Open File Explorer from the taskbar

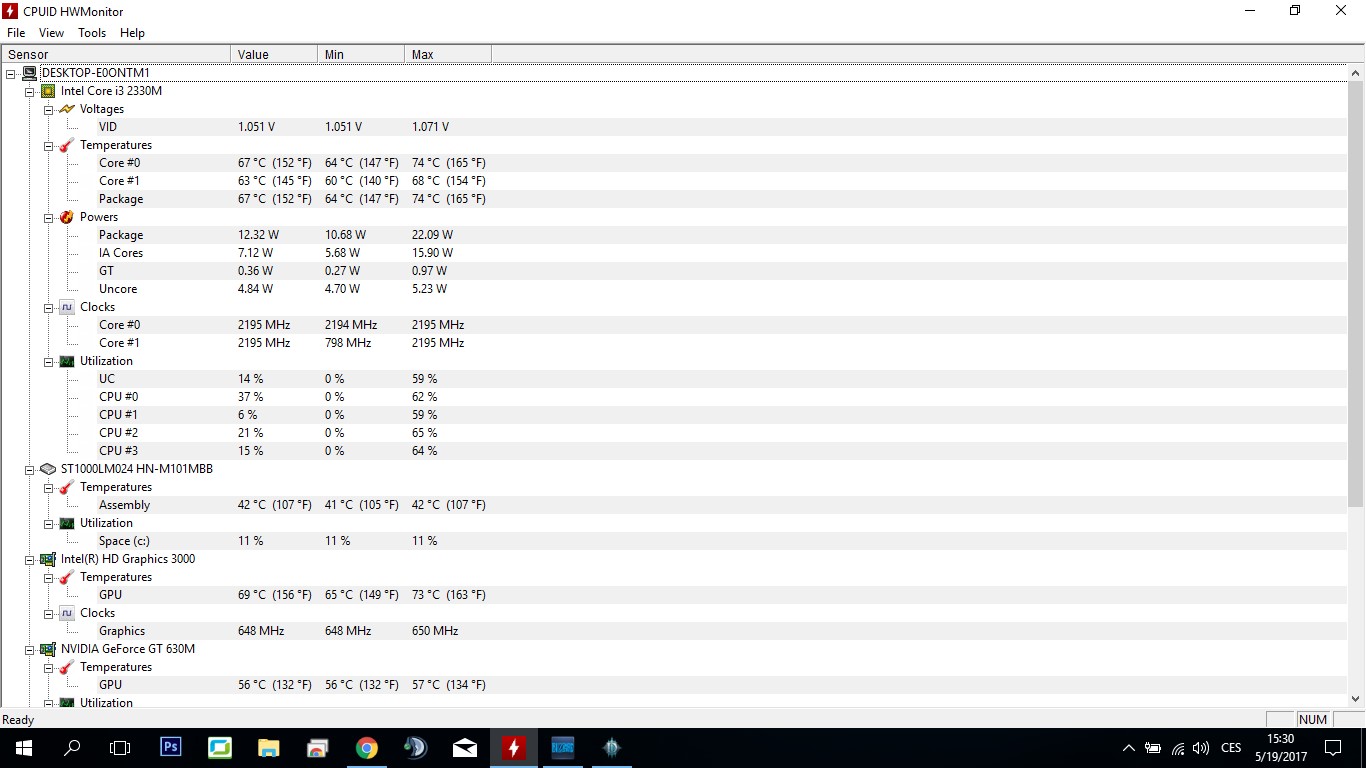[269, 747]
